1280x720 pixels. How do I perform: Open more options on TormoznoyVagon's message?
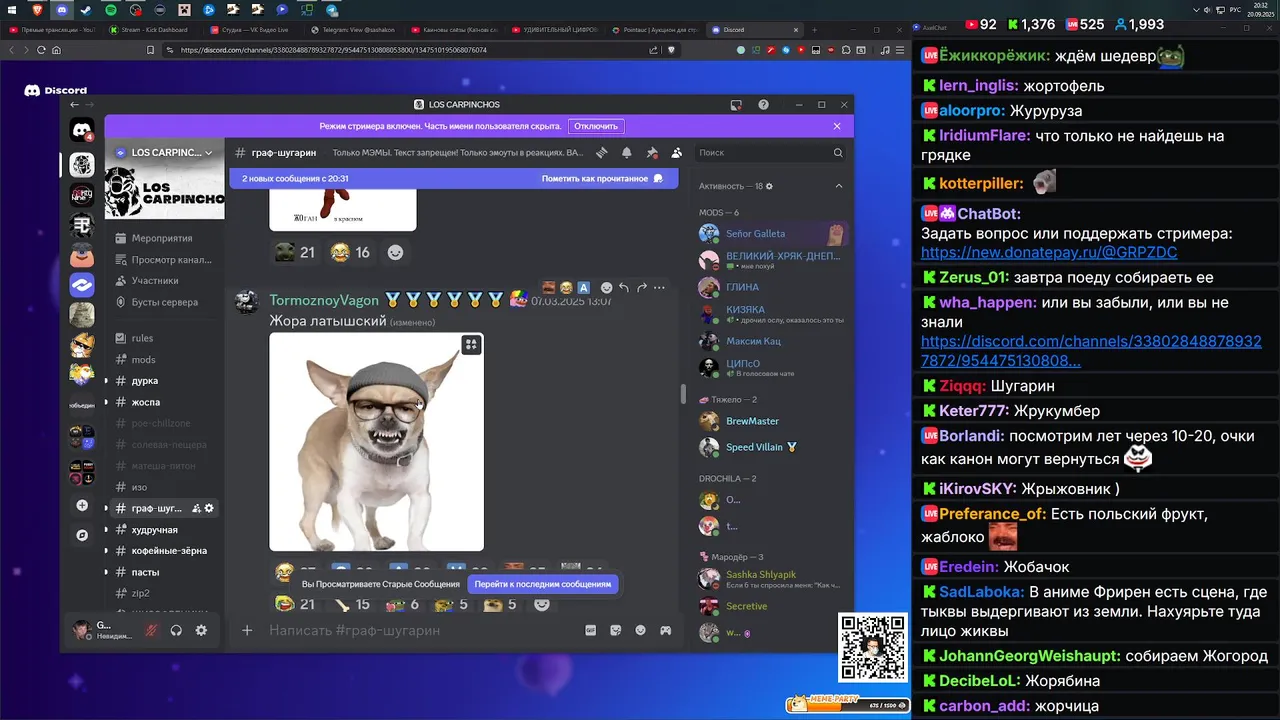coord(659,288)
